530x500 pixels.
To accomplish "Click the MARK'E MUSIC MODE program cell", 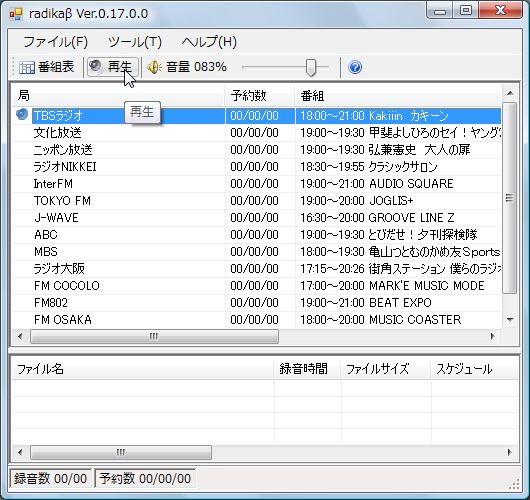I will (398, 286).
